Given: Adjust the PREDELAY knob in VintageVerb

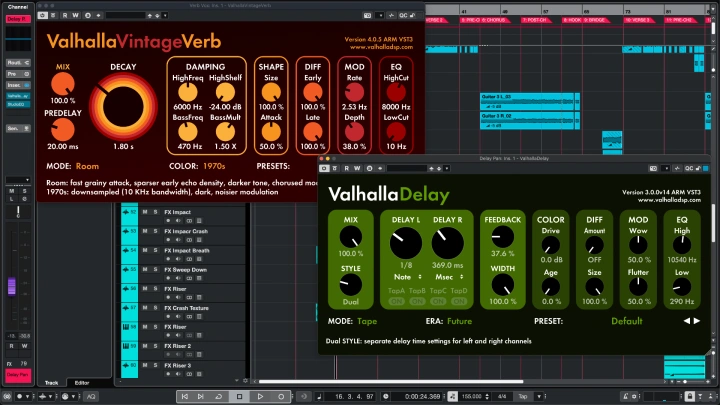Looking at the screenshot, I should coord(62,130).
